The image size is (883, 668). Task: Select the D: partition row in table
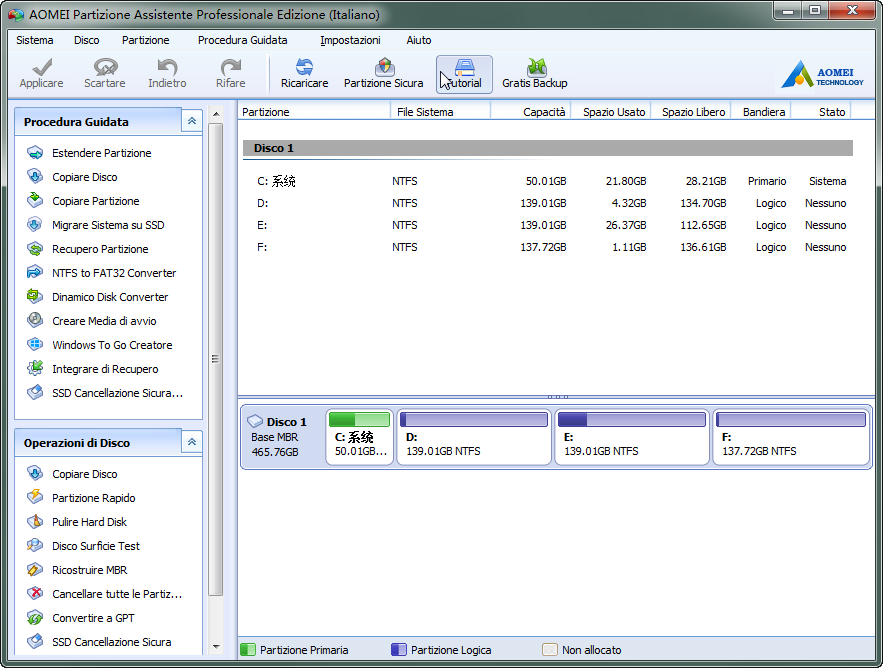point(548,203)
